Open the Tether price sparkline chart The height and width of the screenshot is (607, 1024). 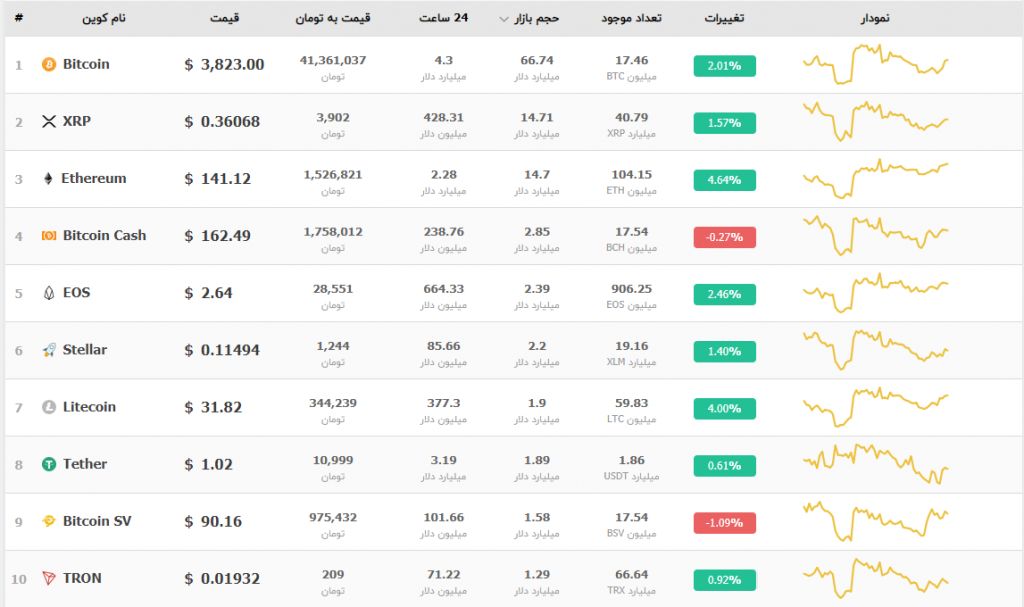[x=875, y=464]
